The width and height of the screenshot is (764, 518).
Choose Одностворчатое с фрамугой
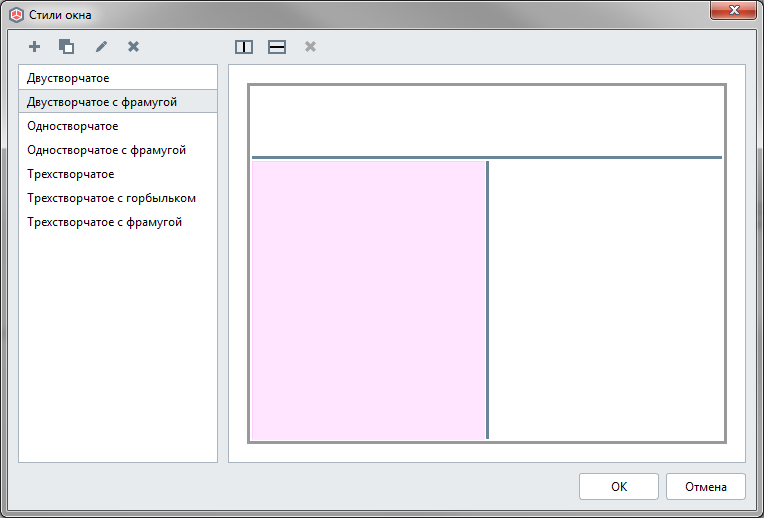(x=118, y=150)
